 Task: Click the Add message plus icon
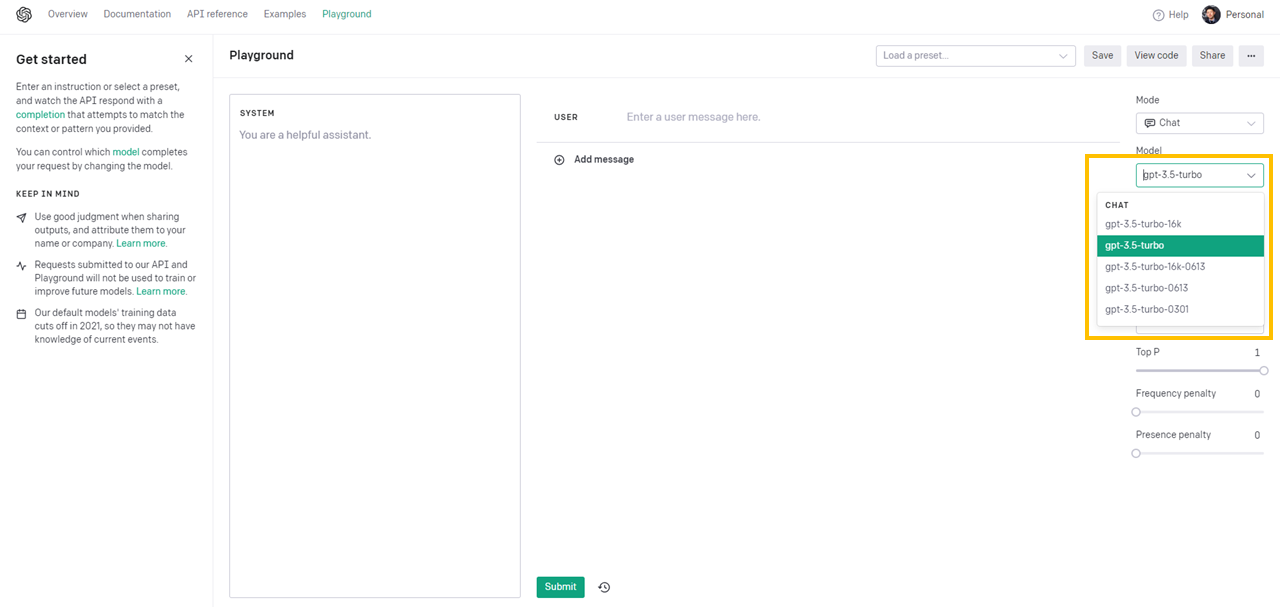[559, 160]
